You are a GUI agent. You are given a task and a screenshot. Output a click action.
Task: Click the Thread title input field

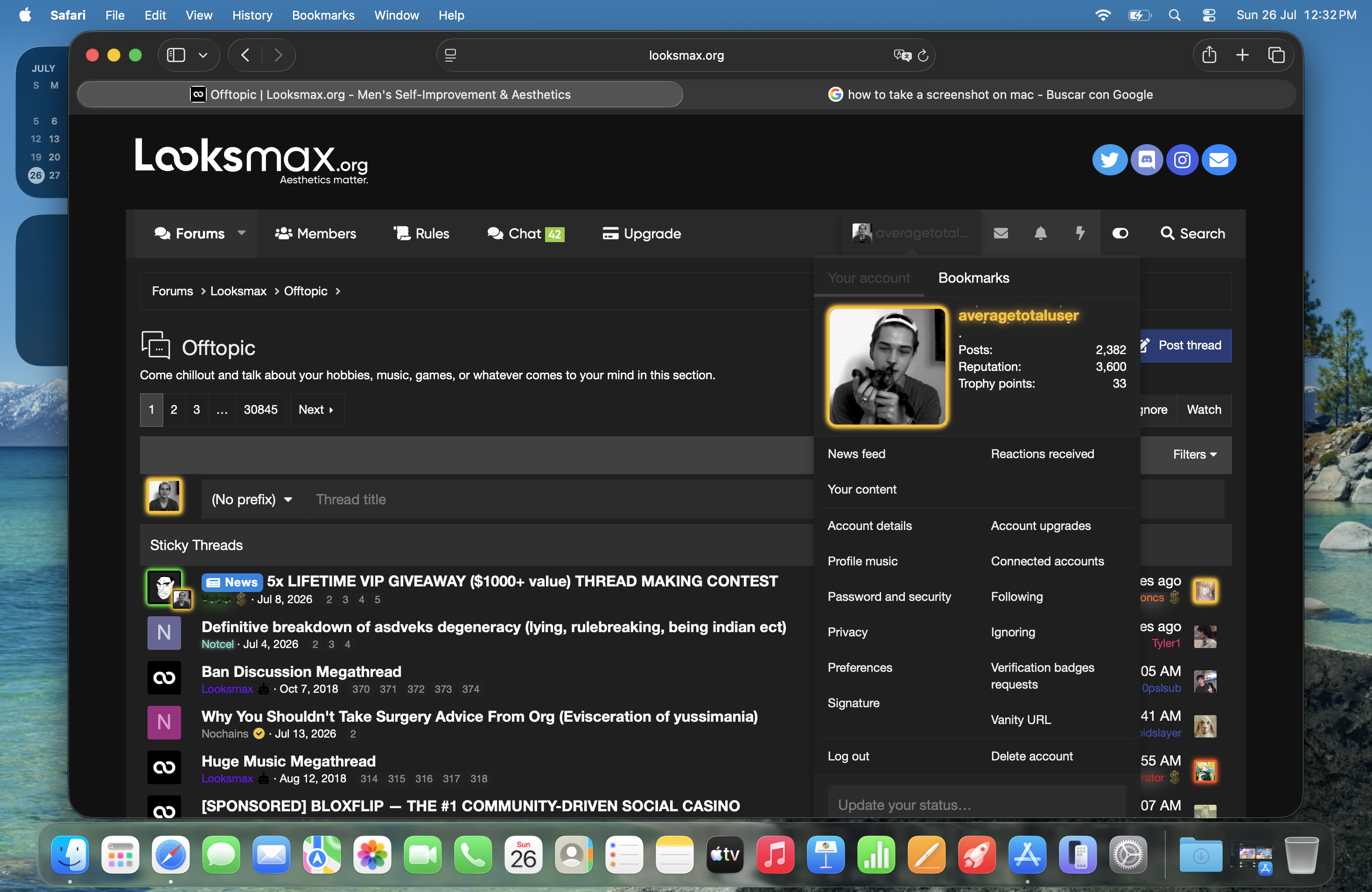tap(559, 500)
